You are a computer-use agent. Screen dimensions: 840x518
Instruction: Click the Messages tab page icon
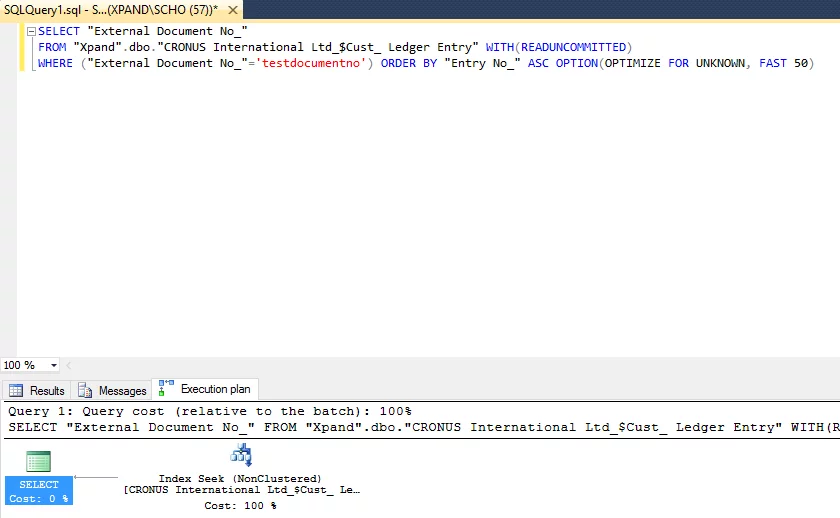(86, 390)
